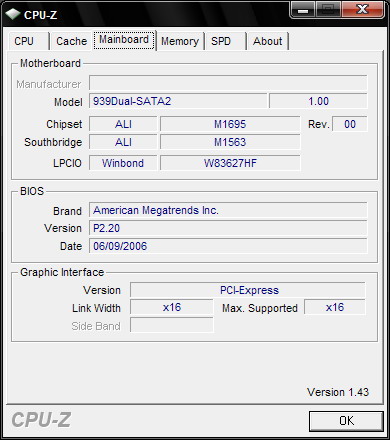Image resolution: width=390 pixels, height=440 pixels.
Task: Go to the Memory tab
Action: (180, 41)
